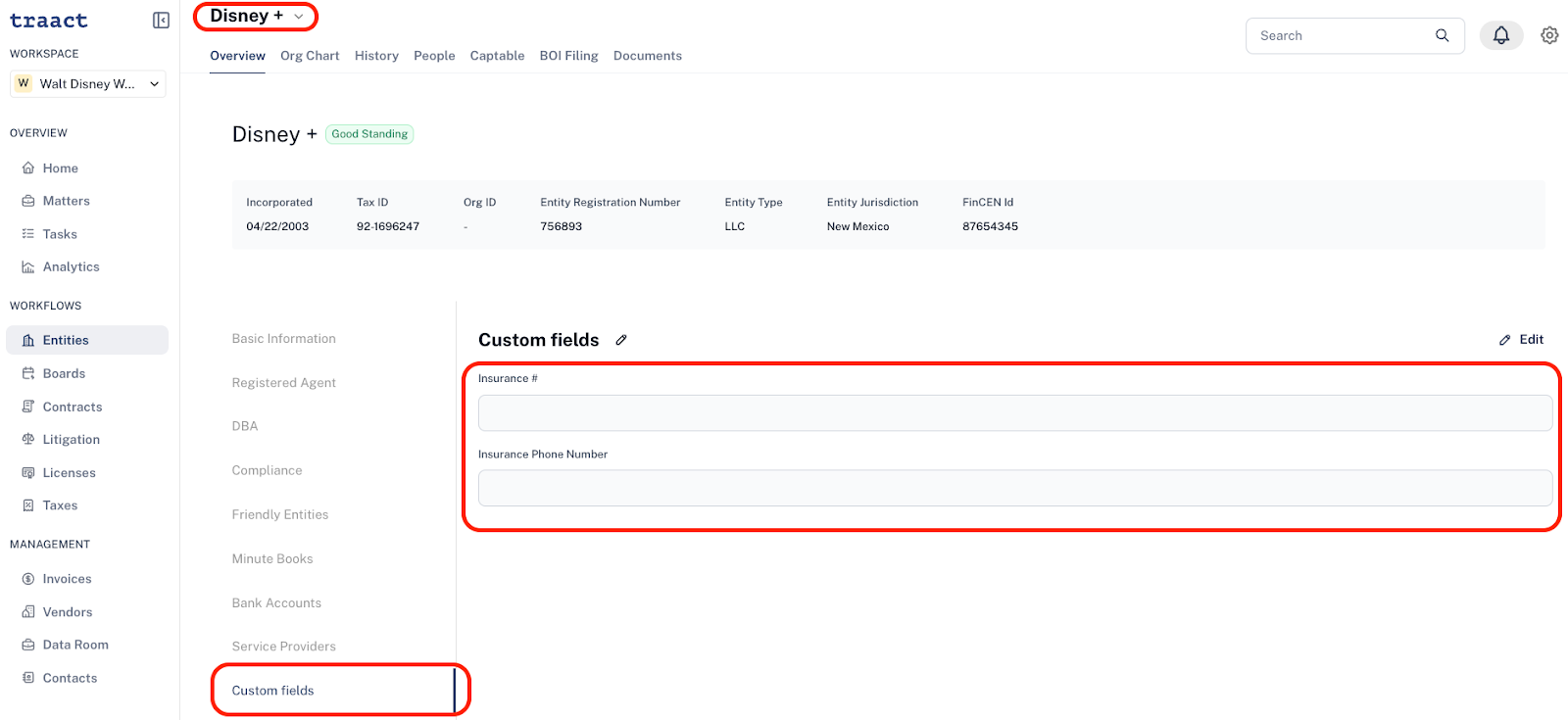This screenshot has width=1568, height=720.
Task: Click Entity Jurisdiction value New Mexico
Action: [858, 226]
